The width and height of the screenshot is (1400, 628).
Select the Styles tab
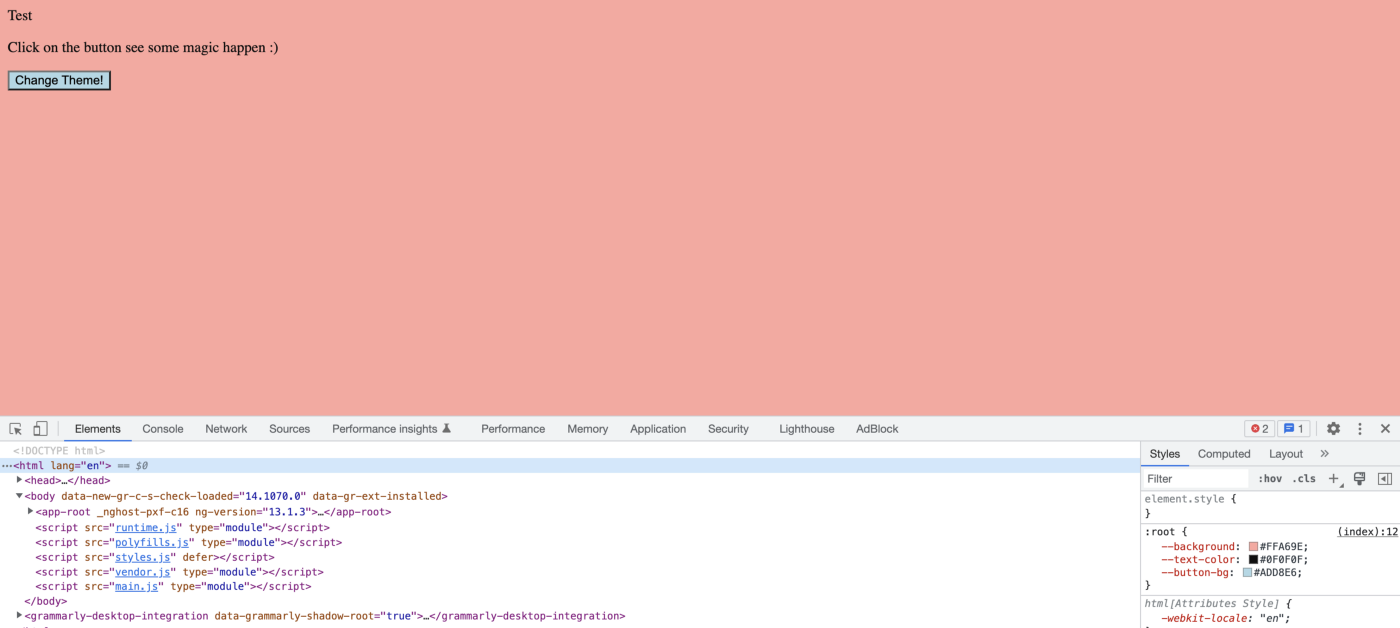1165,454
